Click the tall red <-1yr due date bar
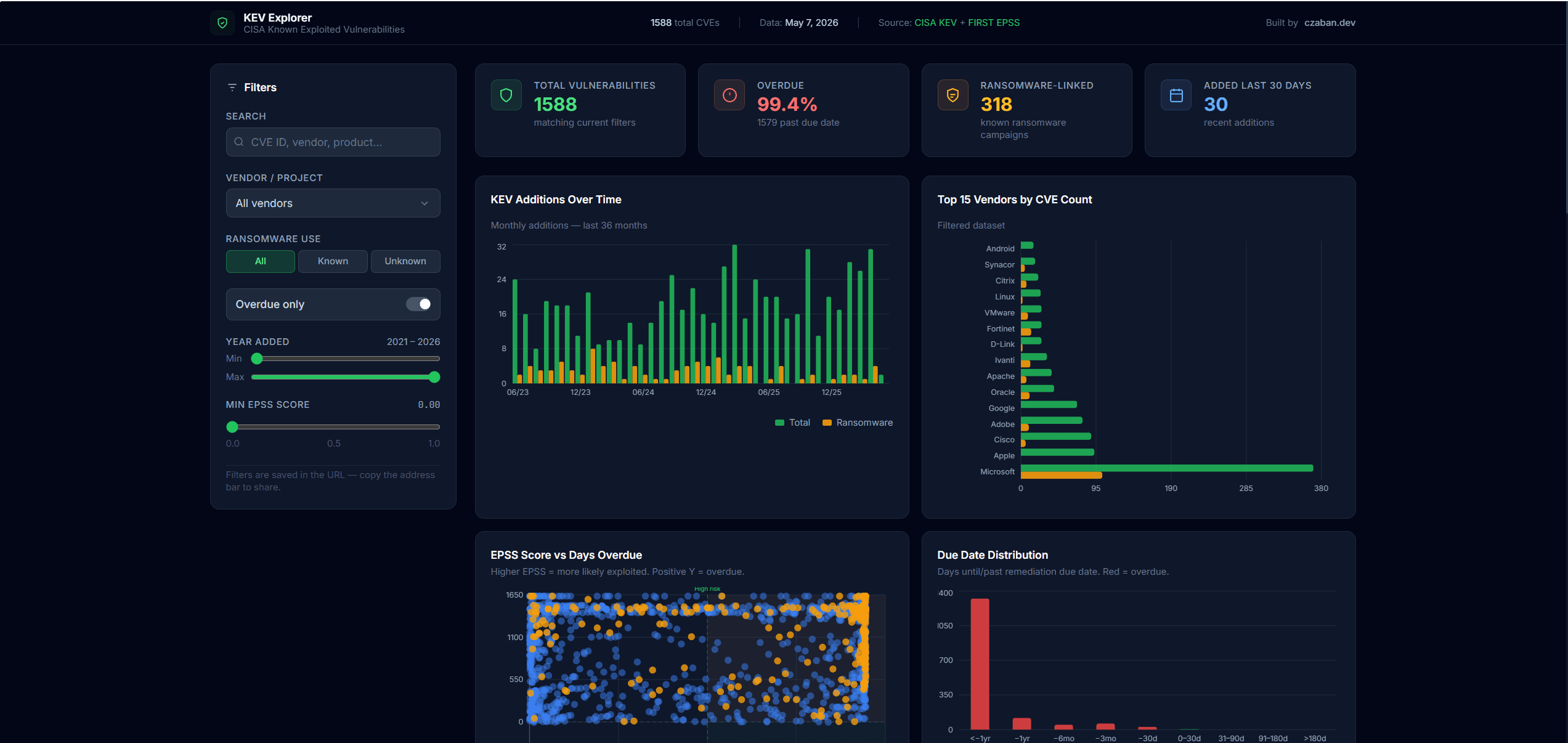Screen dimensions: 1568x743 click(x=980, y=664)
